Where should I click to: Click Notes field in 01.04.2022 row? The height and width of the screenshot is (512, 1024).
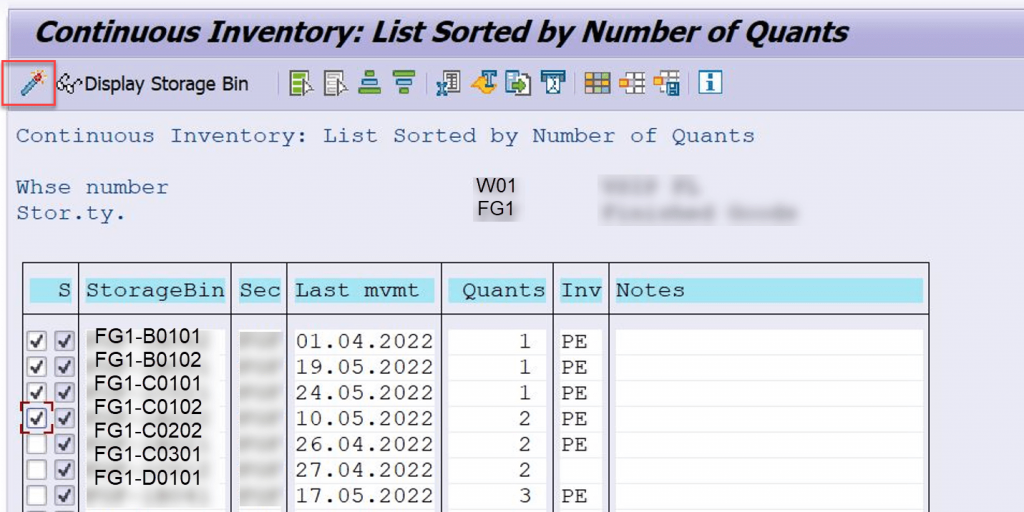pyautogui.click(x=769, y=342)
